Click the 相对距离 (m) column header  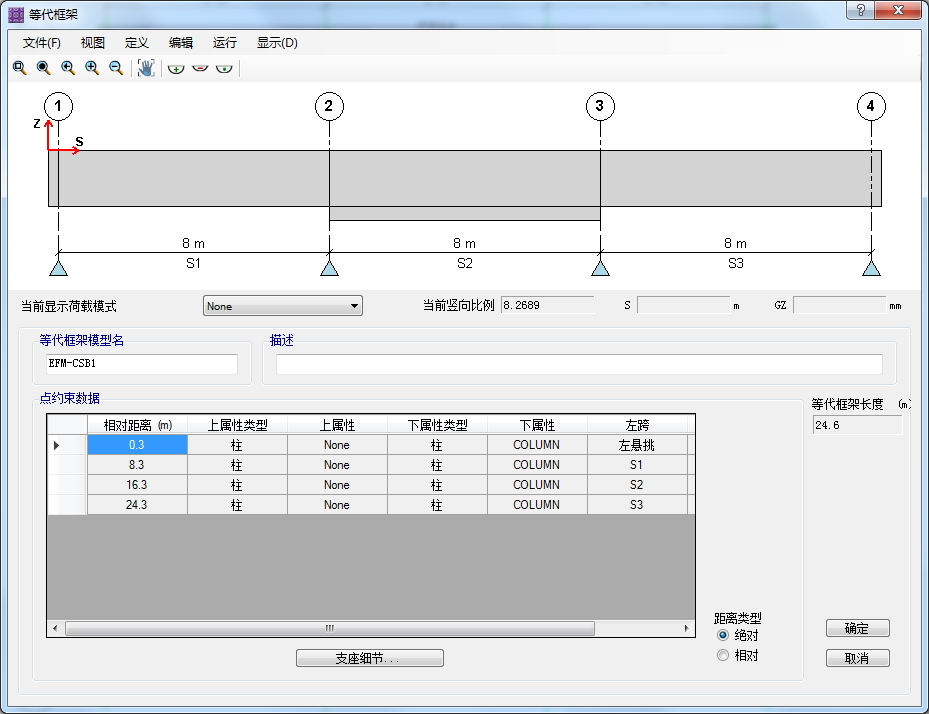point(137,425)
